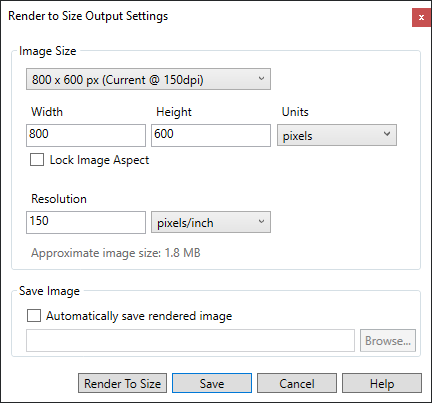
Task: Check Automatically save rendered image box
Action: click(x=34, y=315)
